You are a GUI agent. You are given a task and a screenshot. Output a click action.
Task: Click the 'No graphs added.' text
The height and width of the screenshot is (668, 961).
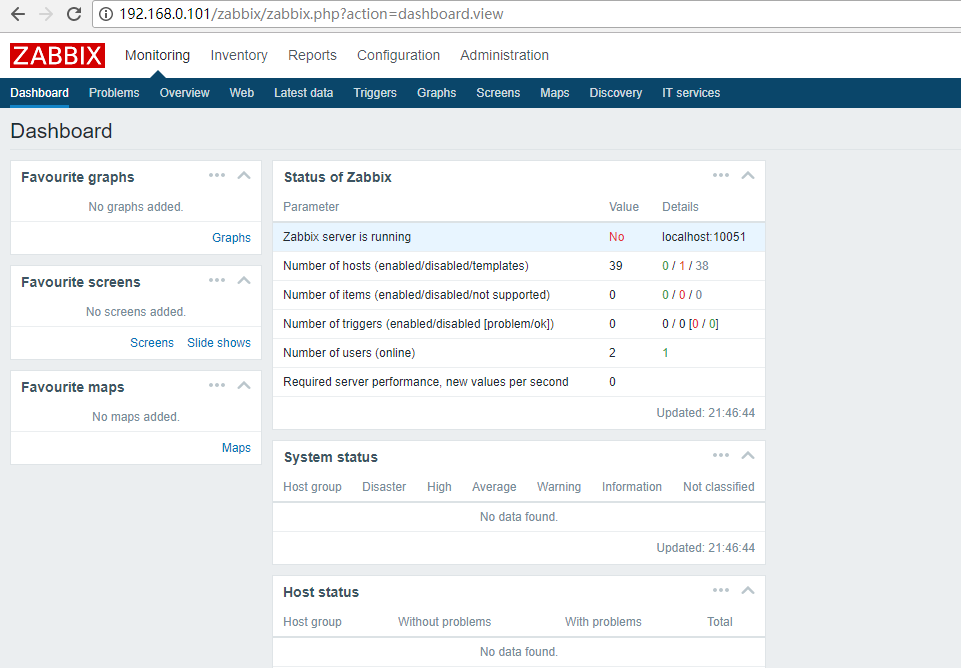click(135, 207)
